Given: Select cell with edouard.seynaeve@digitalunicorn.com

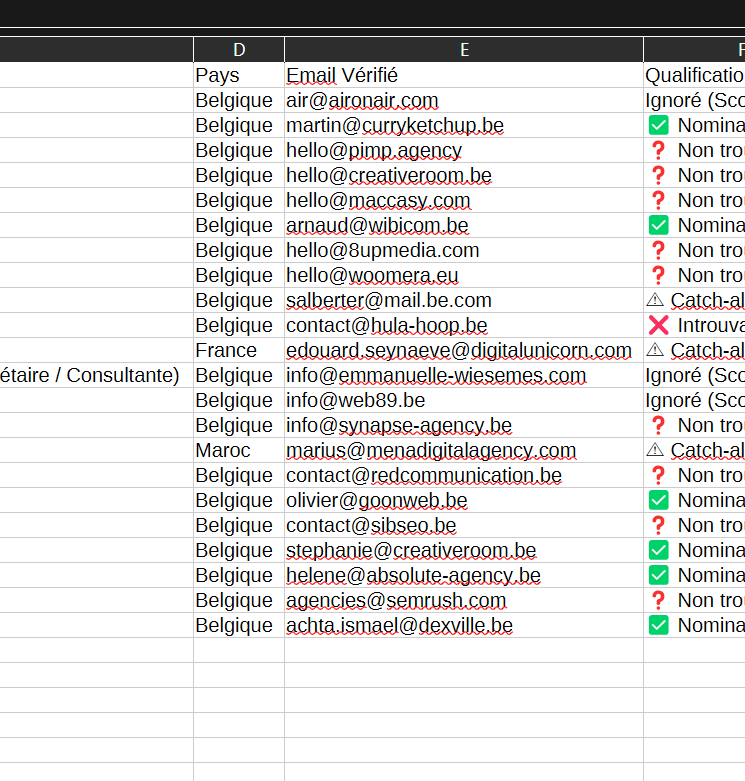Looking at the screenshot, I should point(464,350).
